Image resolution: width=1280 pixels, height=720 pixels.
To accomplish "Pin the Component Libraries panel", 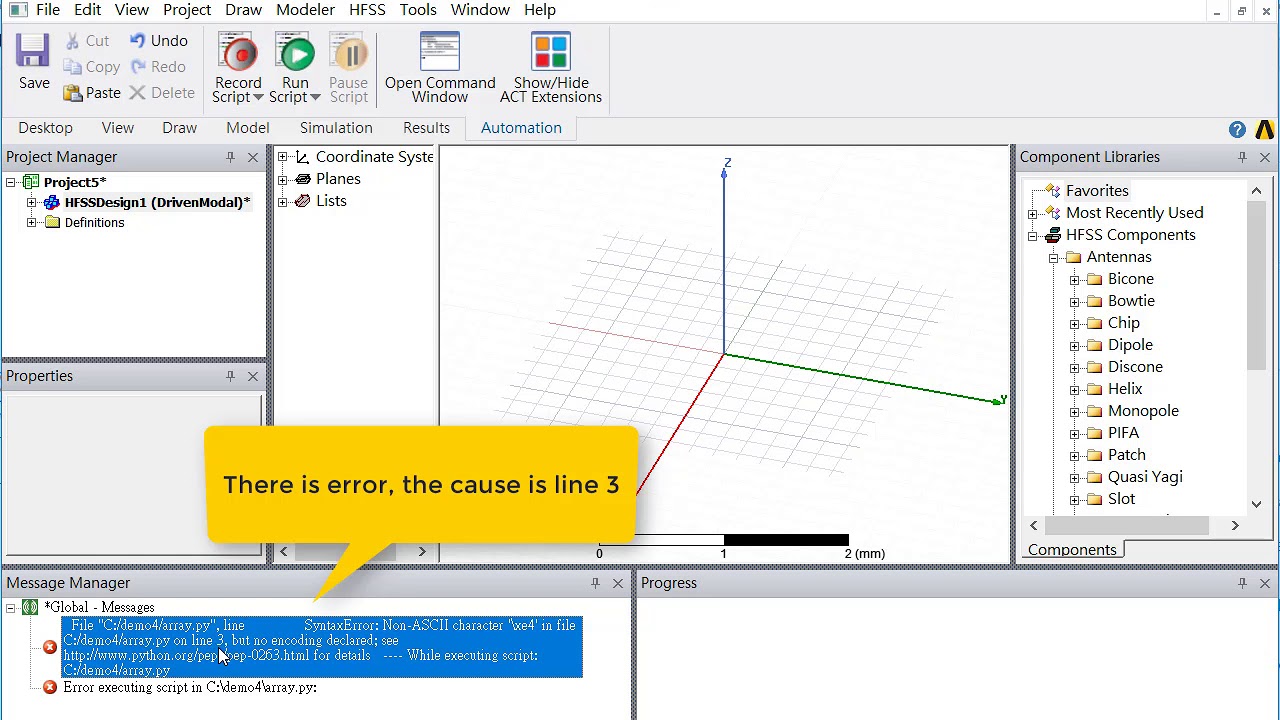I will (x=1242, y=157).
